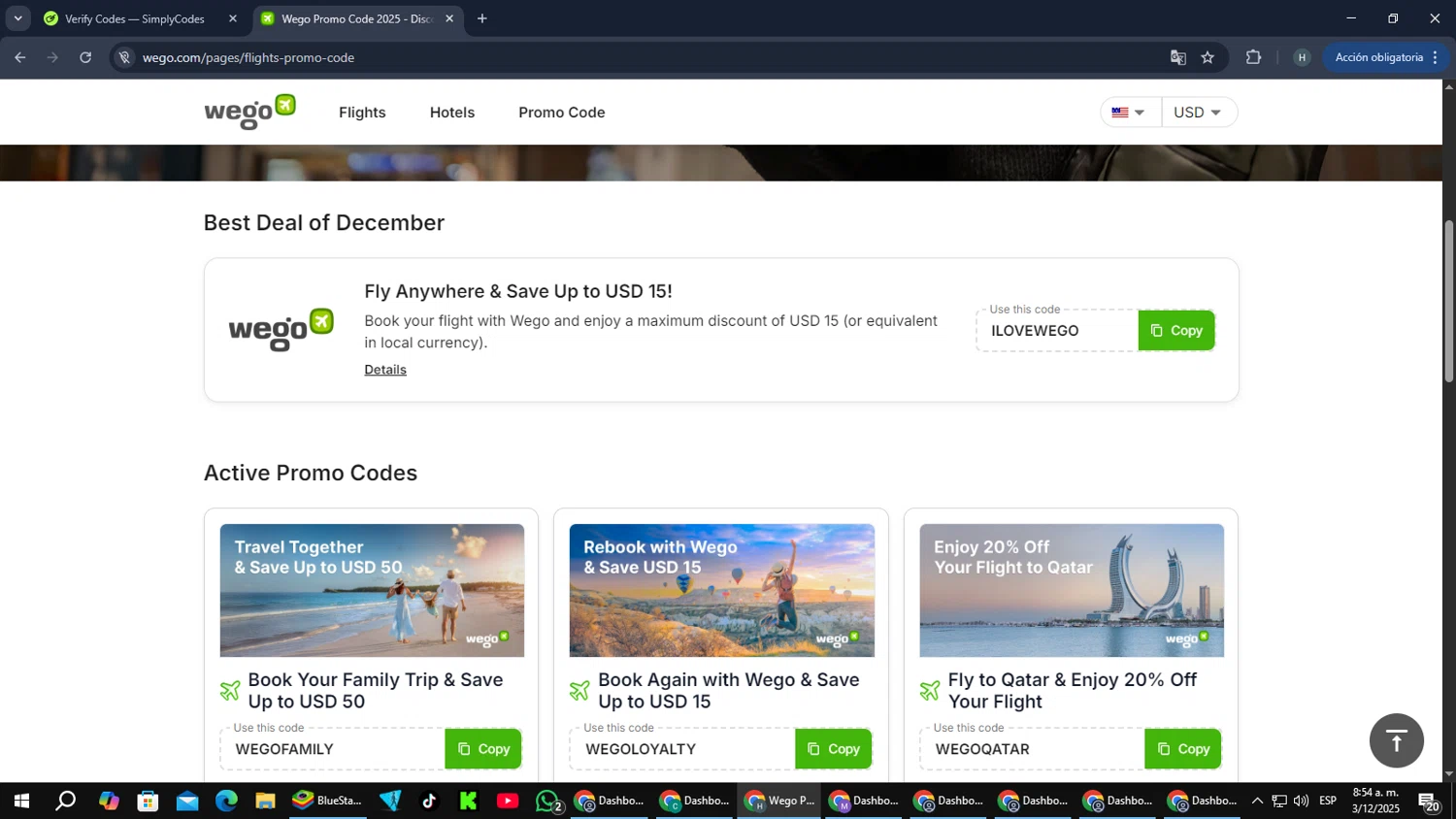Screen dimensions: 1456x819
Task: Launch Copilot from the taskbar
Action: click(109, 801)
